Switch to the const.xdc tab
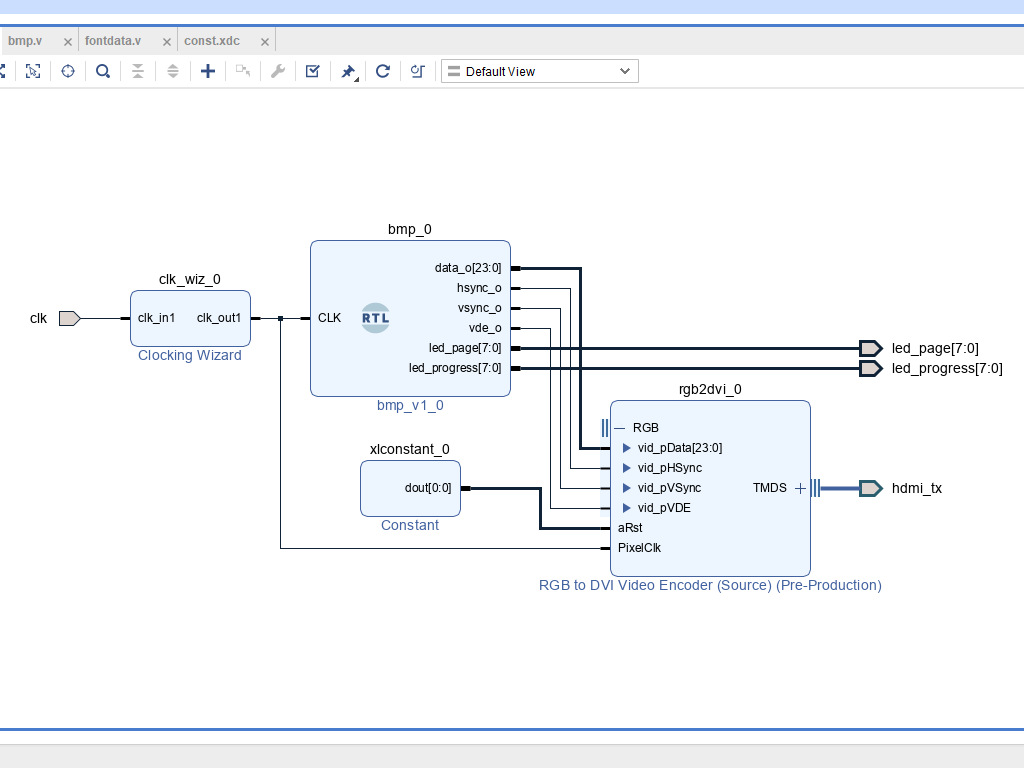 click(x=212, y=41)
